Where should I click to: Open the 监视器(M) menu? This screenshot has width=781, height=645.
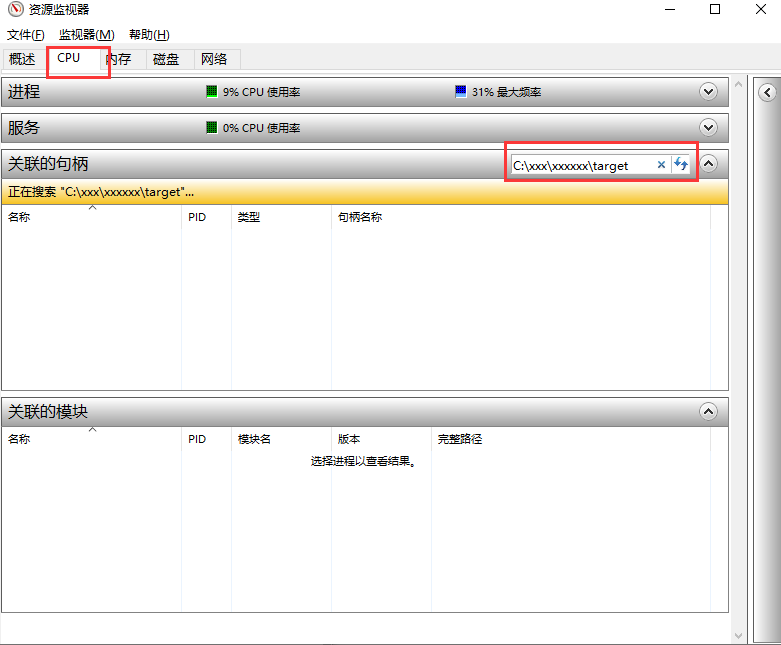pos(86,35)
